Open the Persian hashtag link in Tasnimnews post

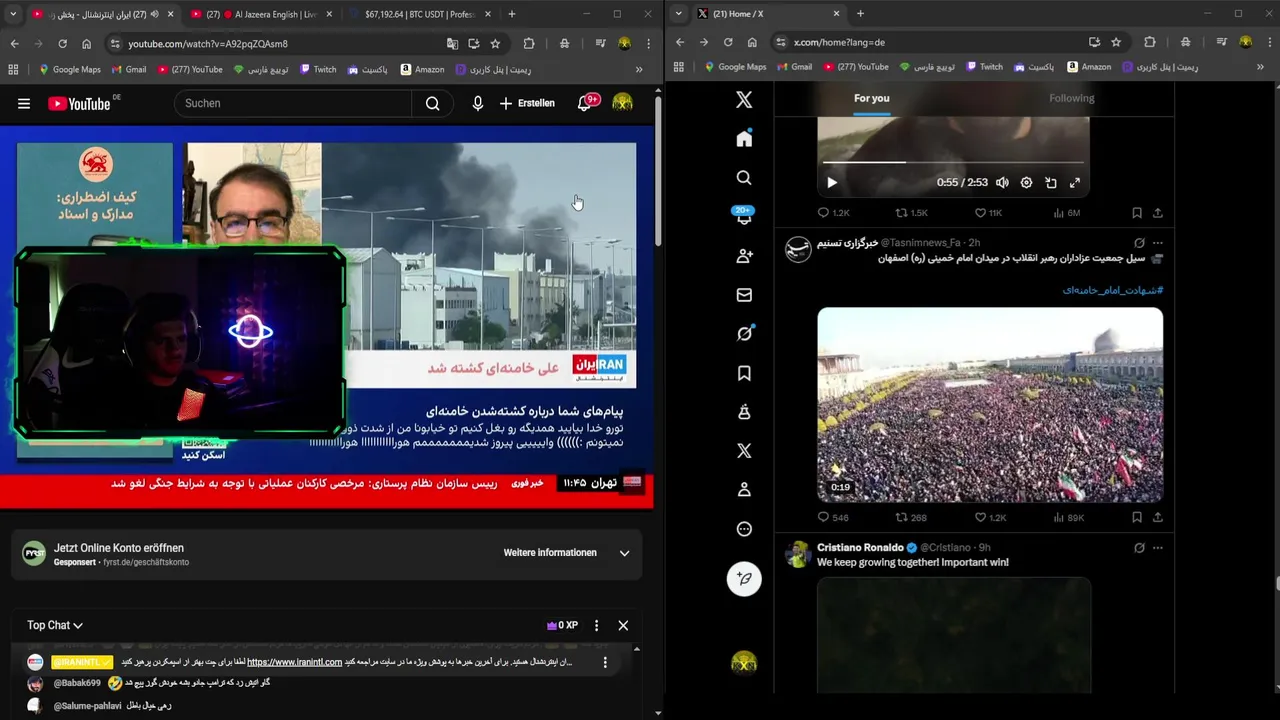(1112, 290)
